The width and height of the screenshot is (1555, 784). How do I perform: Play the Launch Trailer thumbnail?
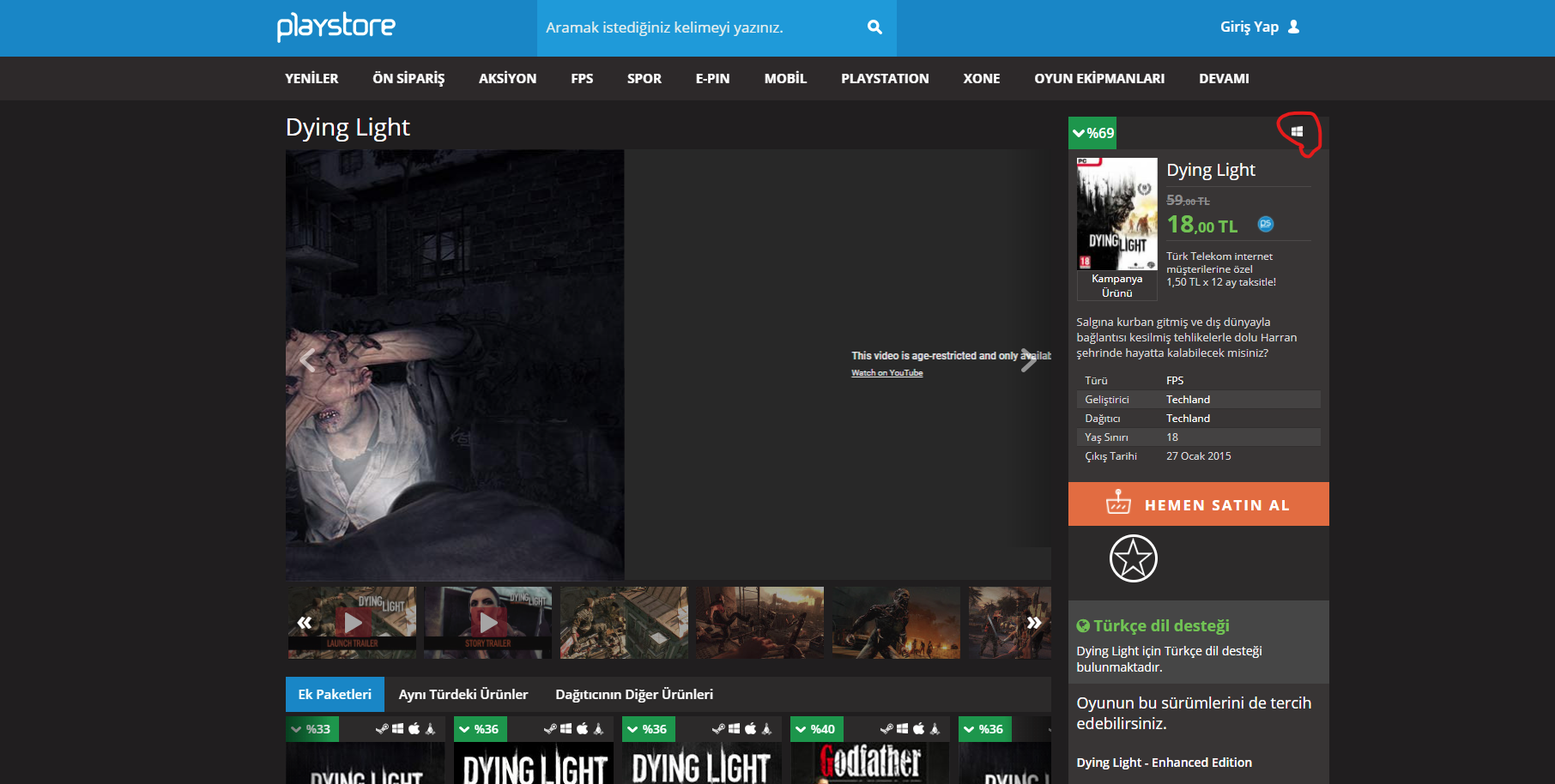pos(353,623)
